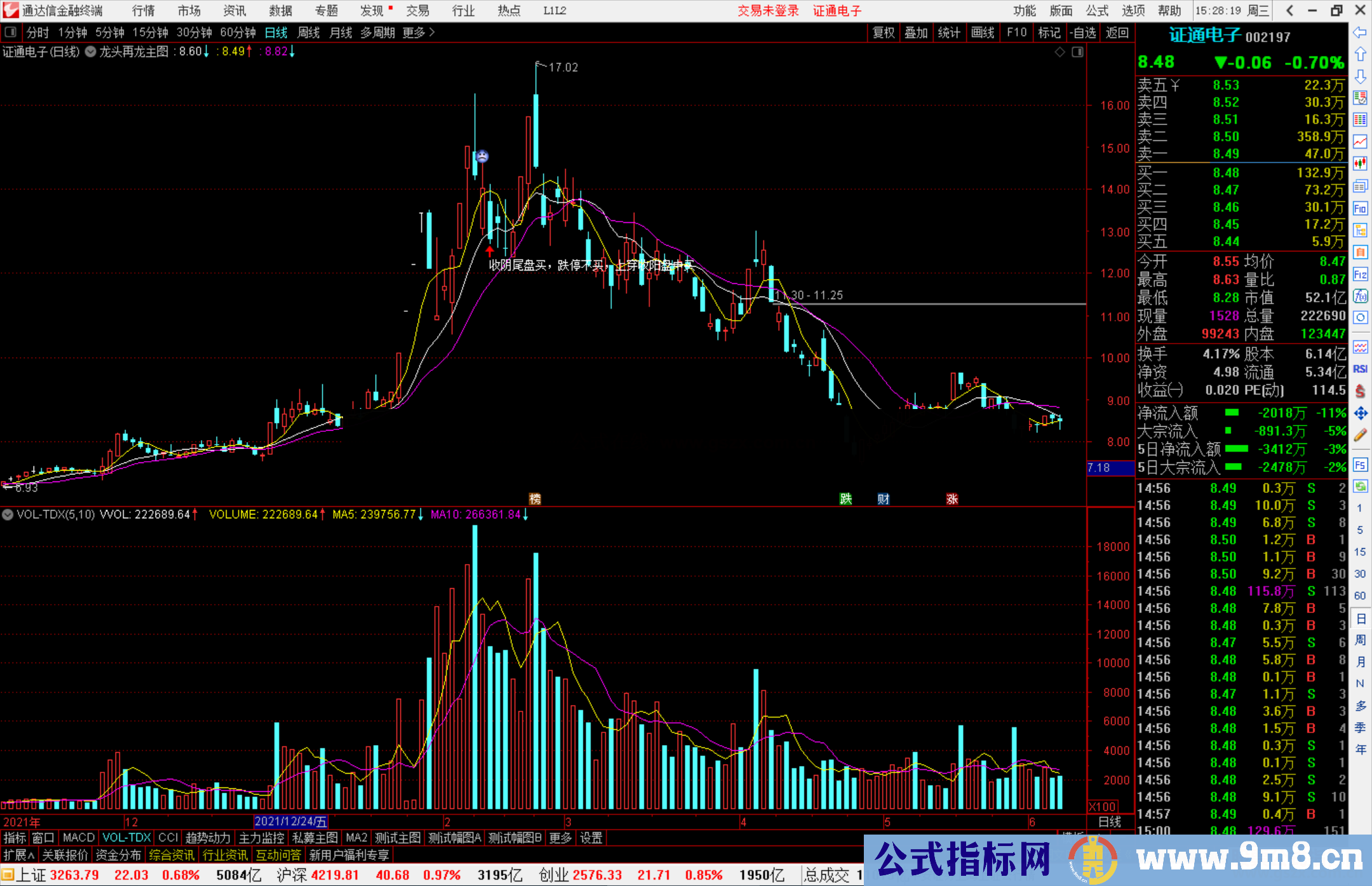The image size is (1372, 886).
Task: Open the 行情 menu
Action: coord(144,11)
